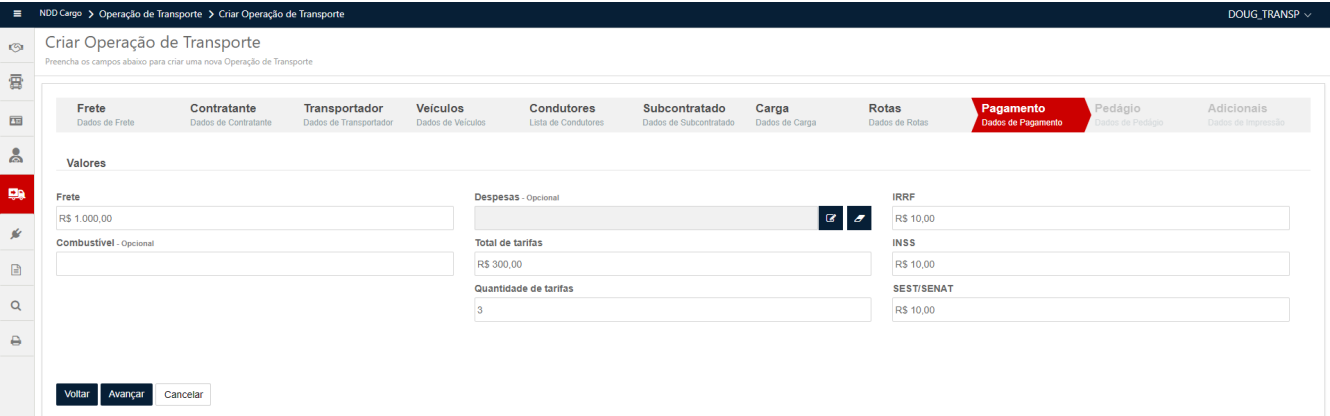Expand the DOUG_TRANSP user dropdown
Screen dimensions: 1330x416
pyautogui.click(x=1268, y=13)
